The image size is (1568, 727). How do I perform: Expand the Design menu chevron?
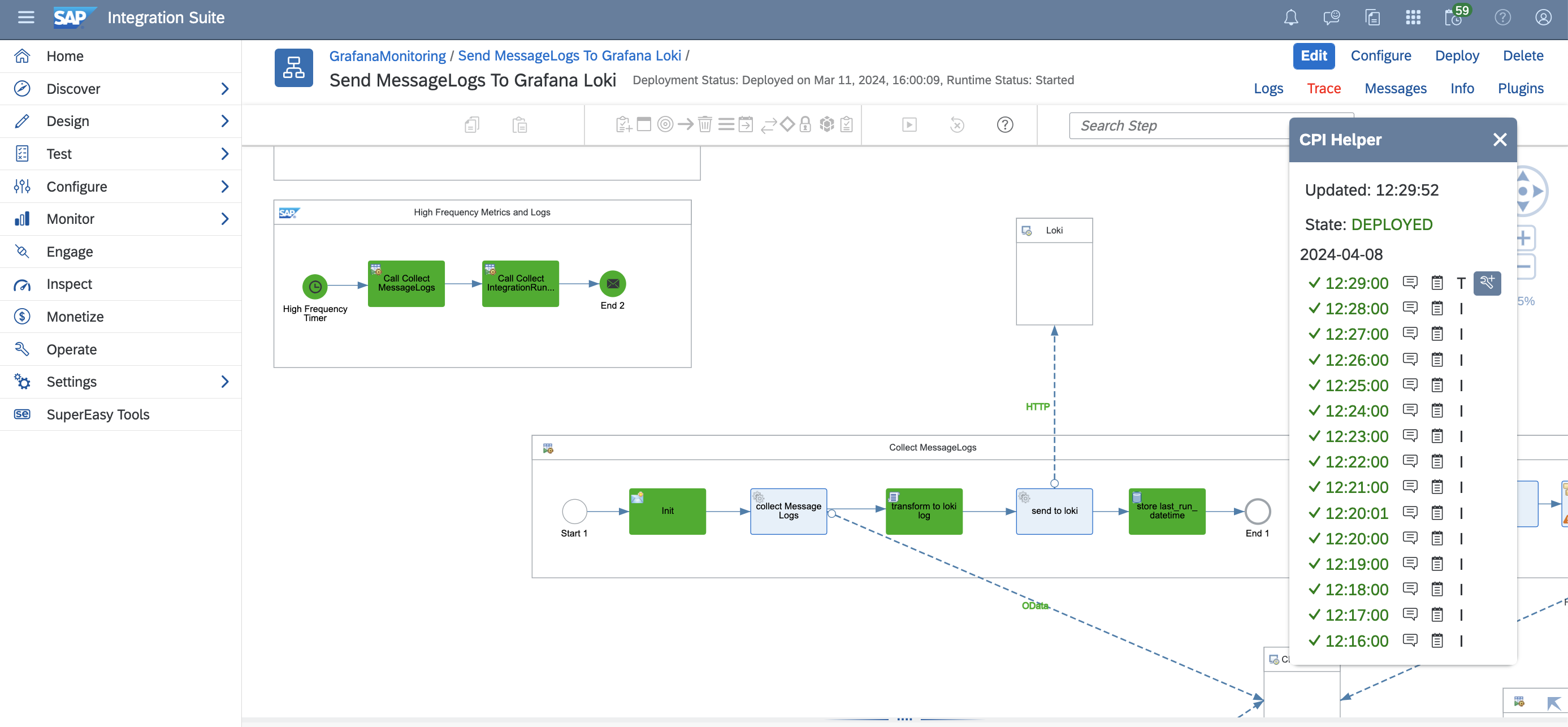[224, 121]
